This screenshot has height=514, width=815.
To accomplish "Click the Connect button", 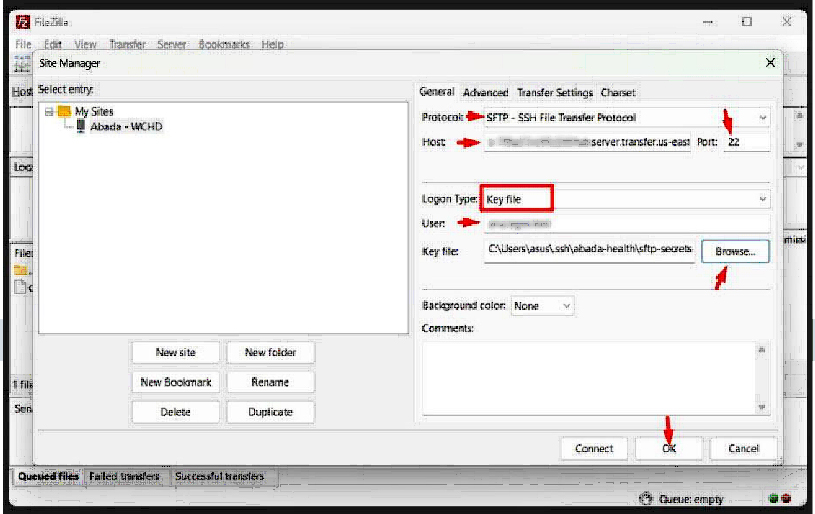I will pyautogui.click(x=594, y=449).
